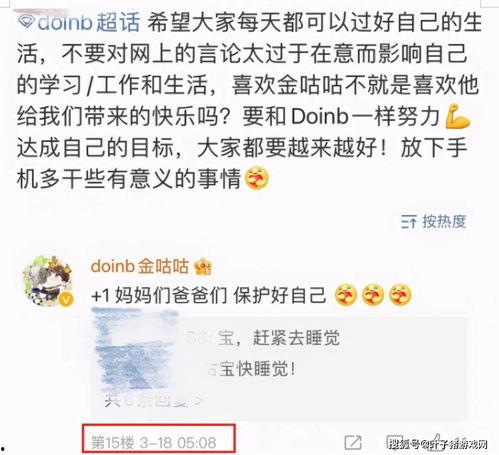Click the first hug emoji in comment

click(x=346, y=295)
